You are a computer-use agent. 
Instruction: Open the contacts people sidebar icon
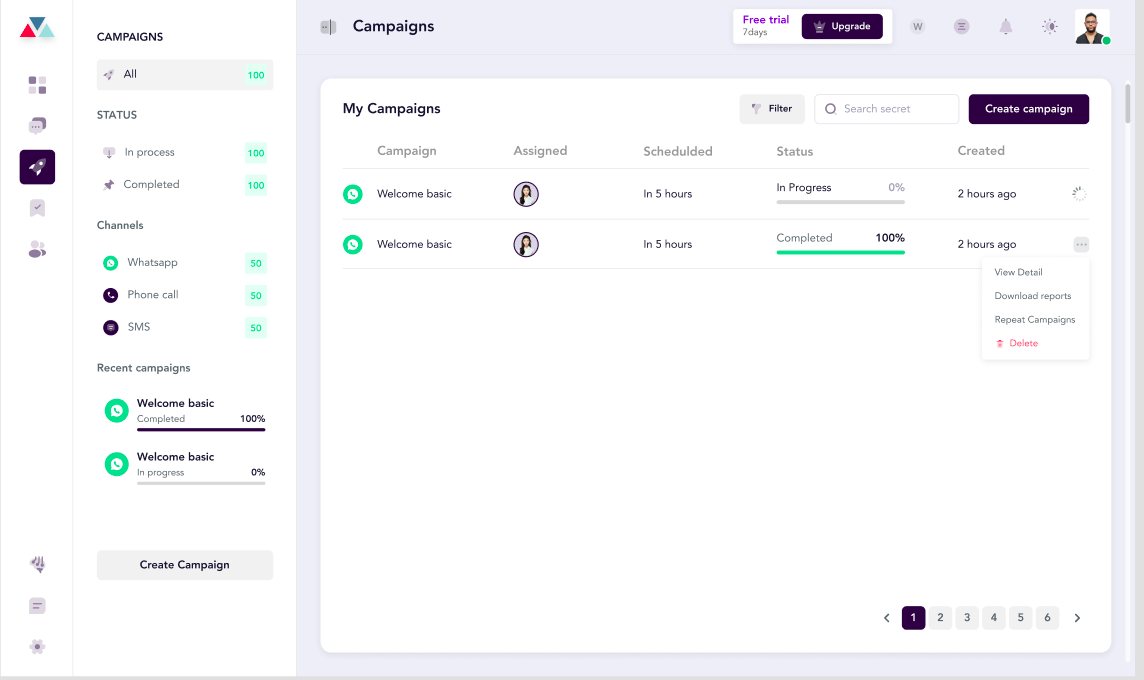click(x=37, y=250)
